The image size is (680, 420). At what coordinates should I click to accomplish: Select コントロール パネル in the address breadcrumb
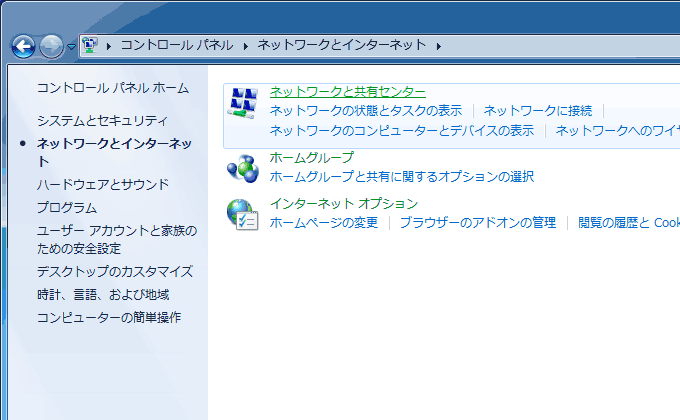[x=177, y=45]
